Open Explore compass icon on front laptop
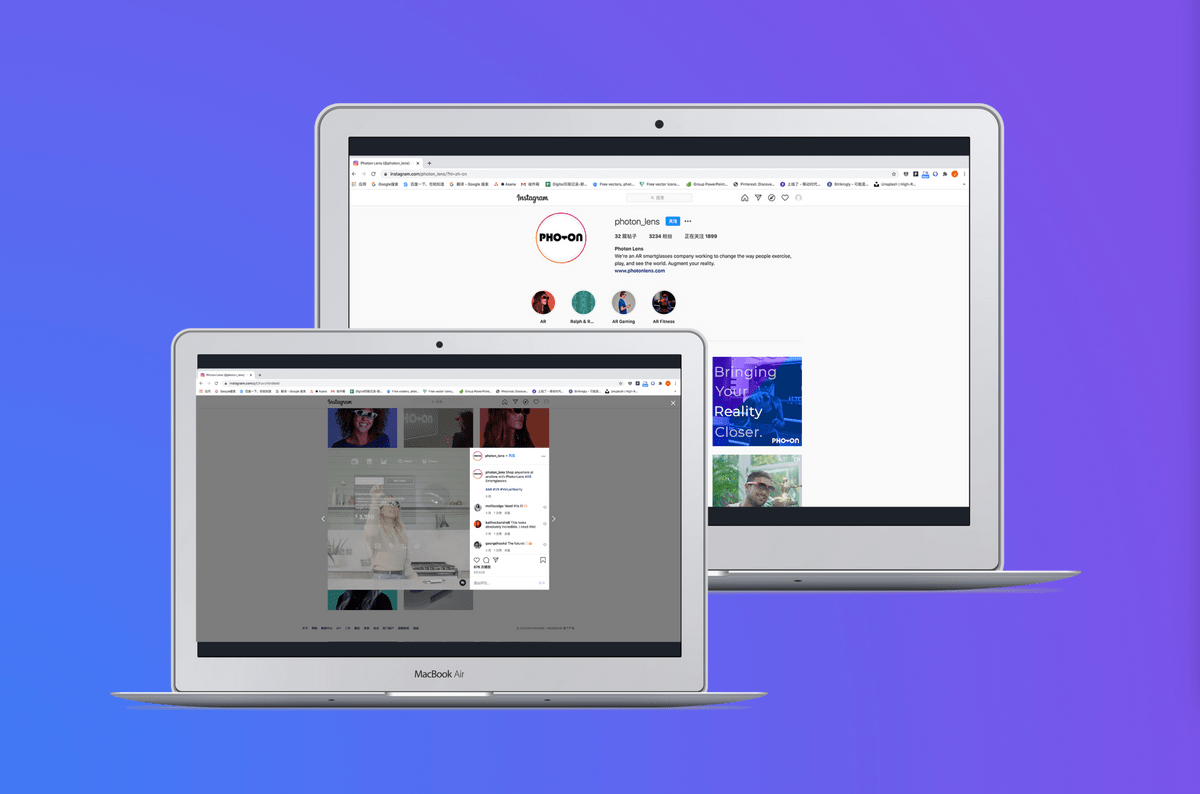This screenshot has width=1200, height=794. pos(526,402)
